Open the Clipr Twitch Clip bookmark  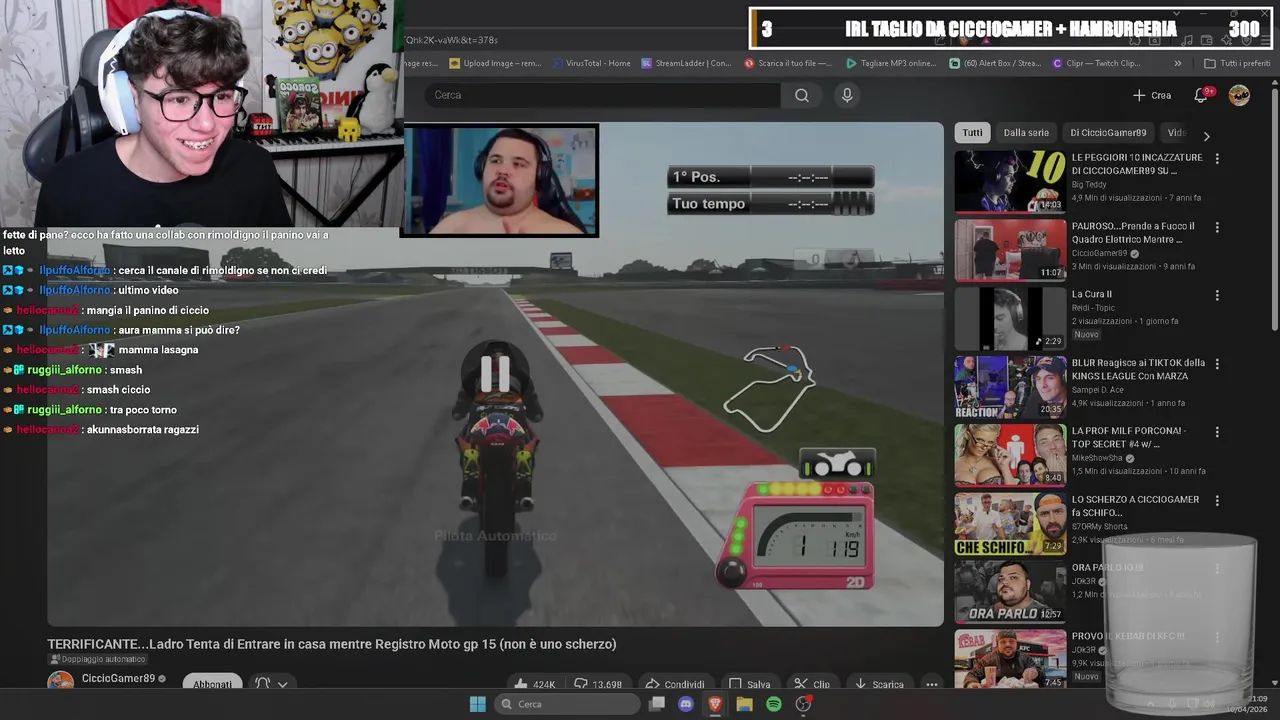coord(1097,63)
